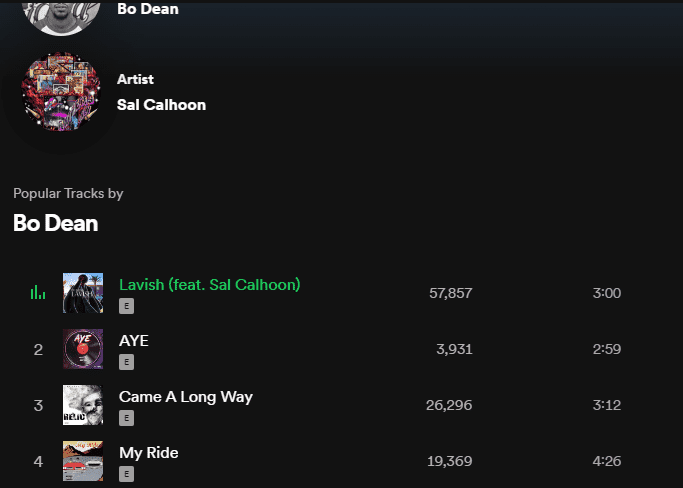Image resolution: width=683 pixels, height=488 pixels.
Task: Click the 4:26 duration of My Ride
Action: click(x=606, y=461)
